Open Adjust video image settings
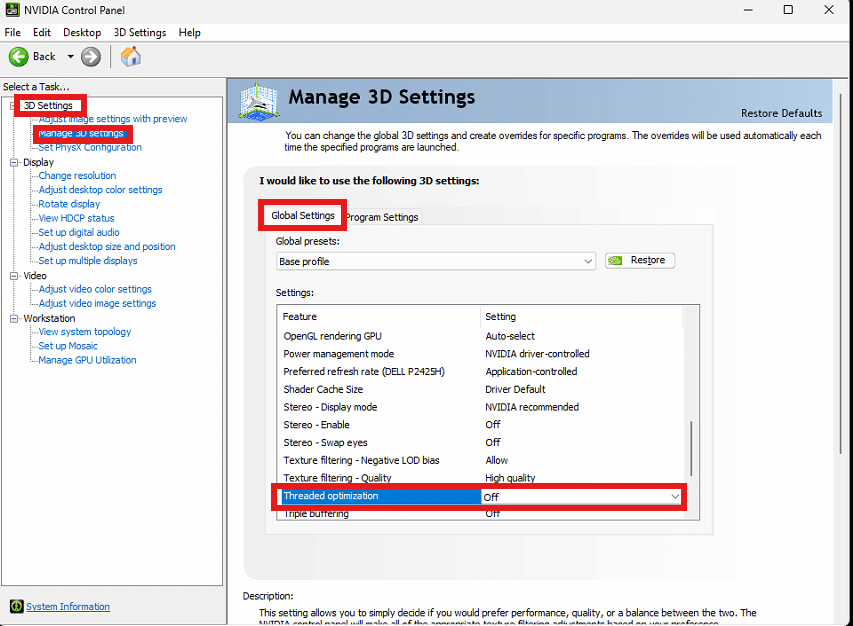The image size is (853, 626). tap(97, 303)
